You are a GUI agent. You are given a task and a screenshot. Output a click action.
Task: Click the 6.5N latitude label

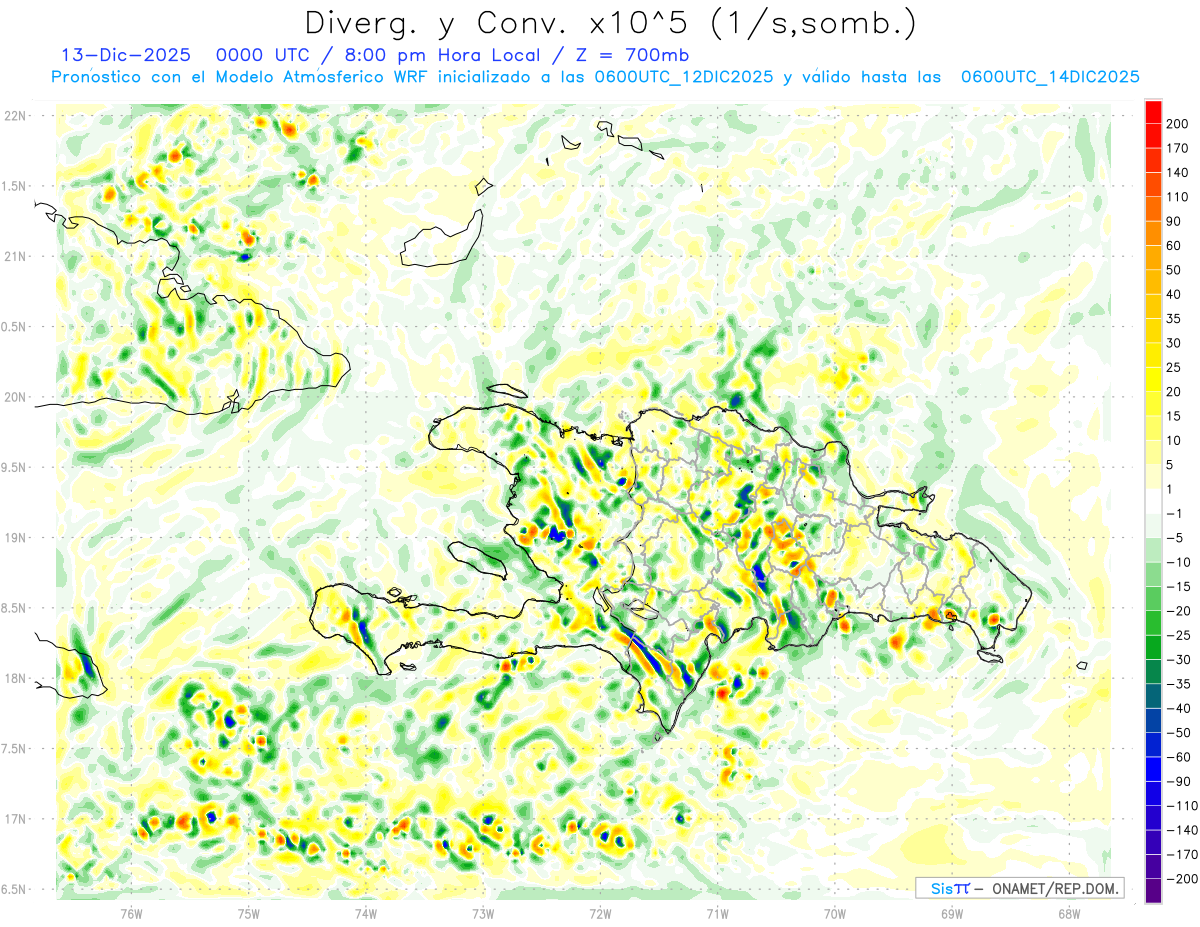[14, 889]
